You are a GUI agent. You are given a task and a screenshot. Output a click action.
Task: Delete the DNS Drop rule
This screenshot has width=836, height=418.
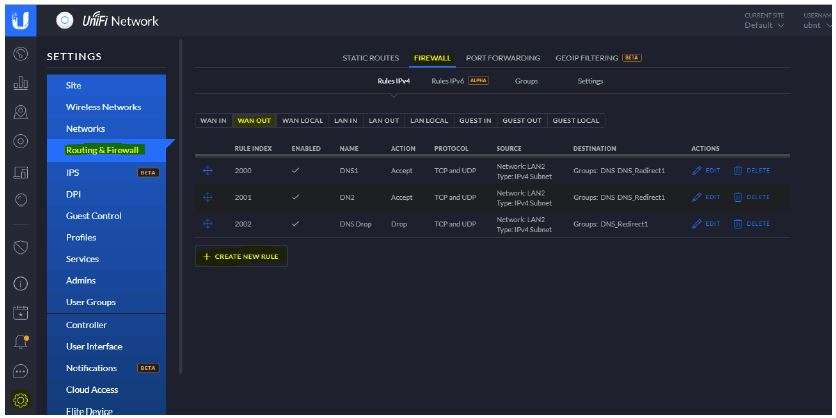click(752, 224)
